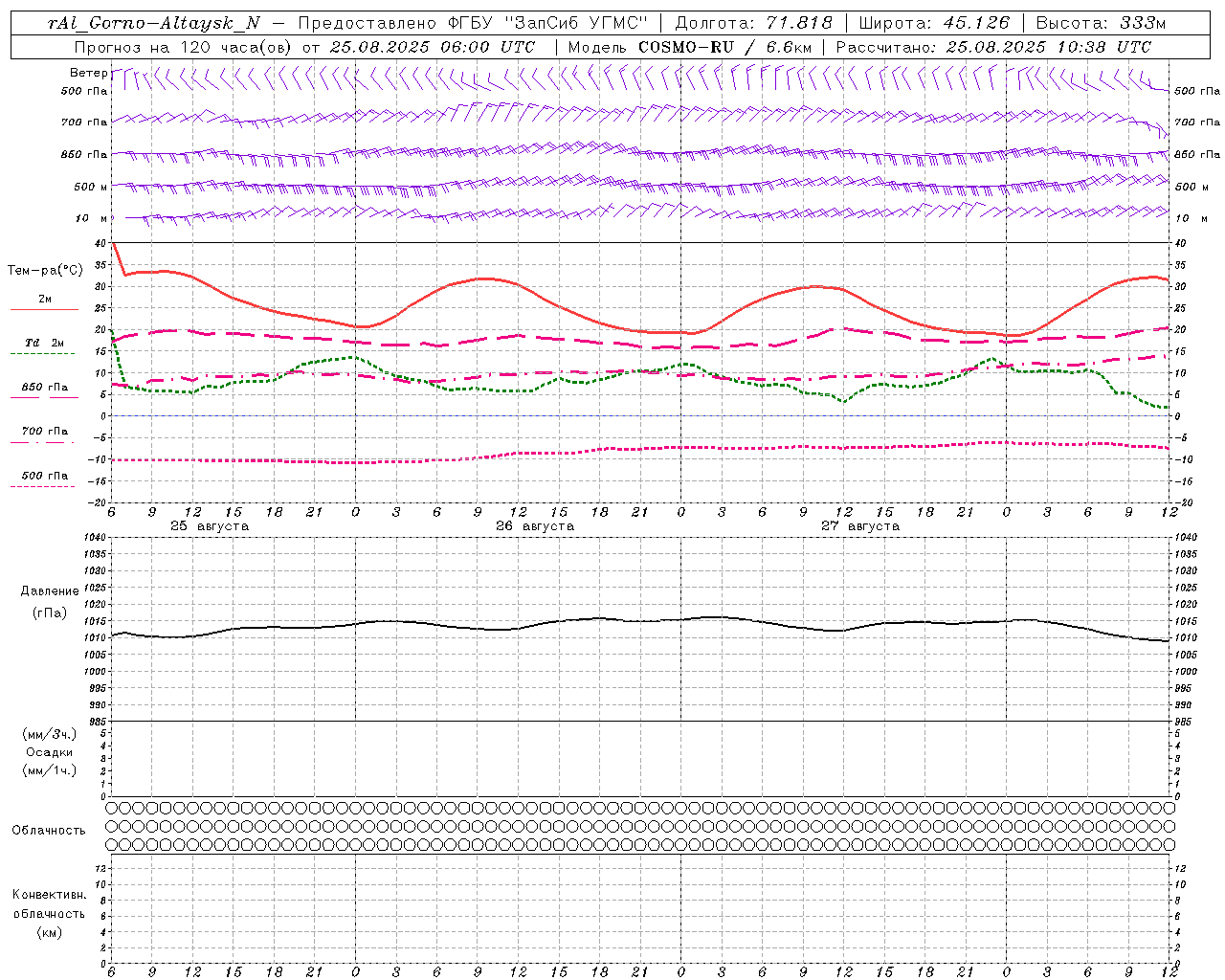Click the forecast text Прогноз на 120 часа(ов)
Viewport: 1225px width, 980px height.
tap(184, 47)
